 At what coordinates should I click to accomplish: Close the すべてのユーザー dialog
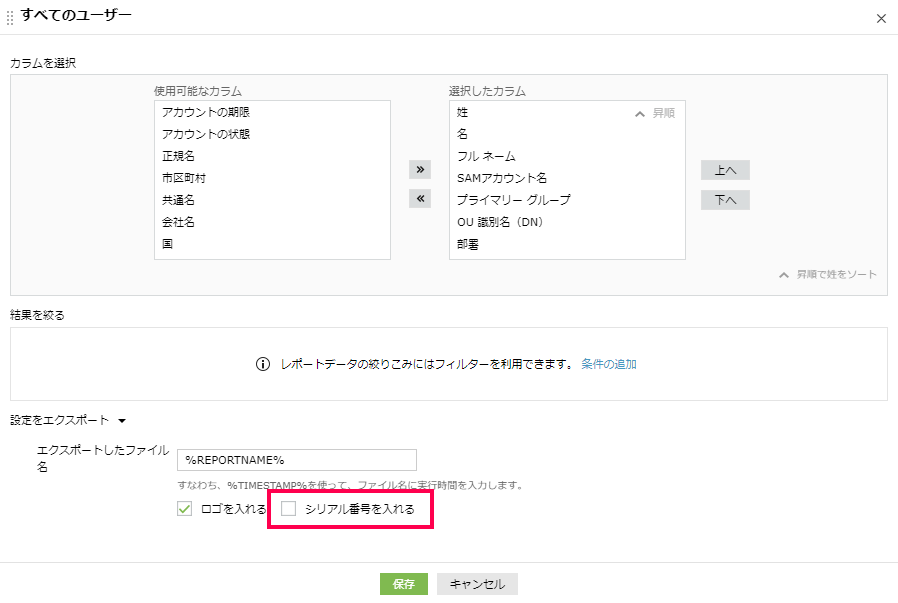point(880,18)
